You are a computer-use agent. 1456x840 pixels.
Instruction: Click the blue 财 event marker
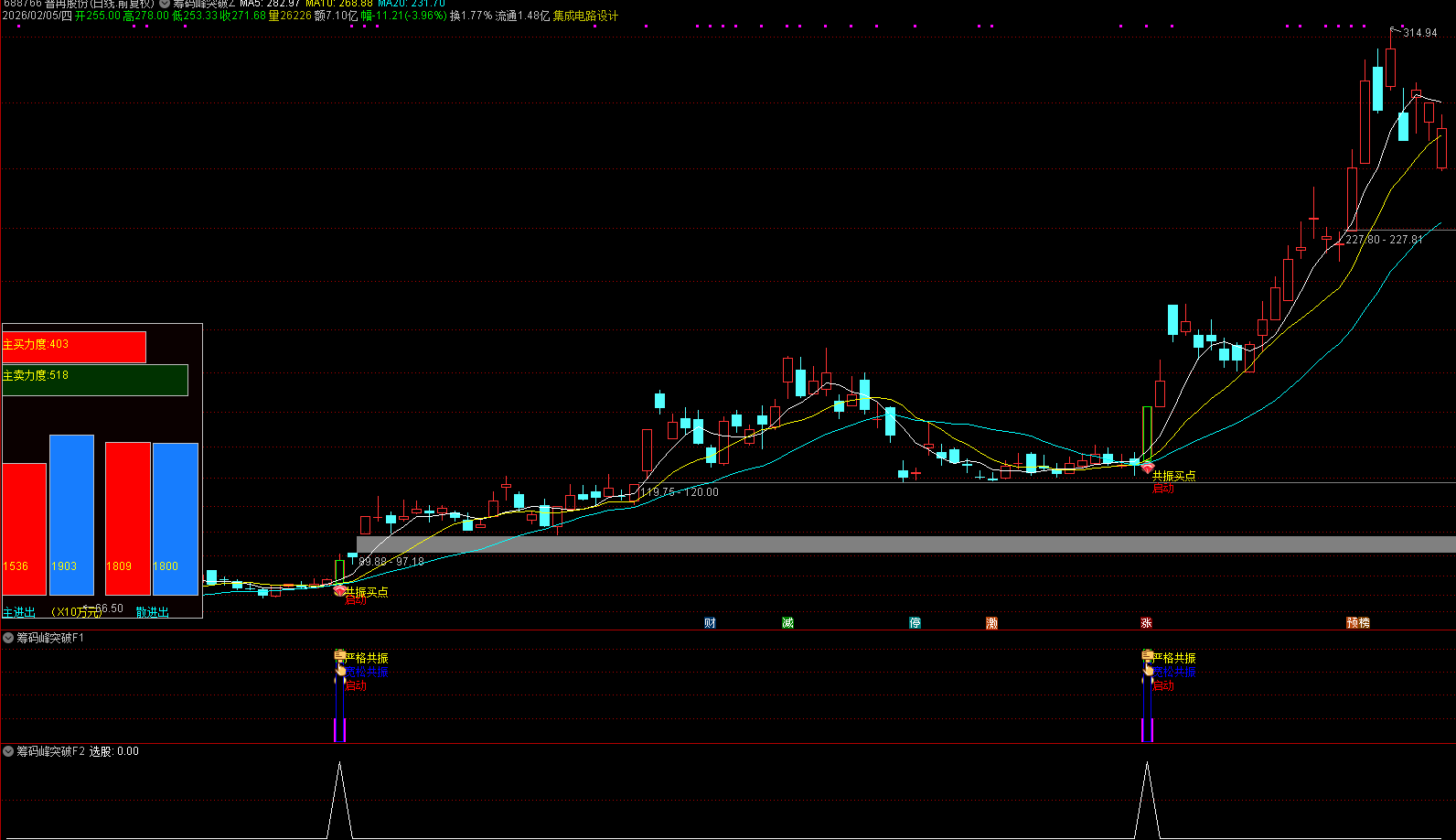pyautogui.click(x=711, y=623)
